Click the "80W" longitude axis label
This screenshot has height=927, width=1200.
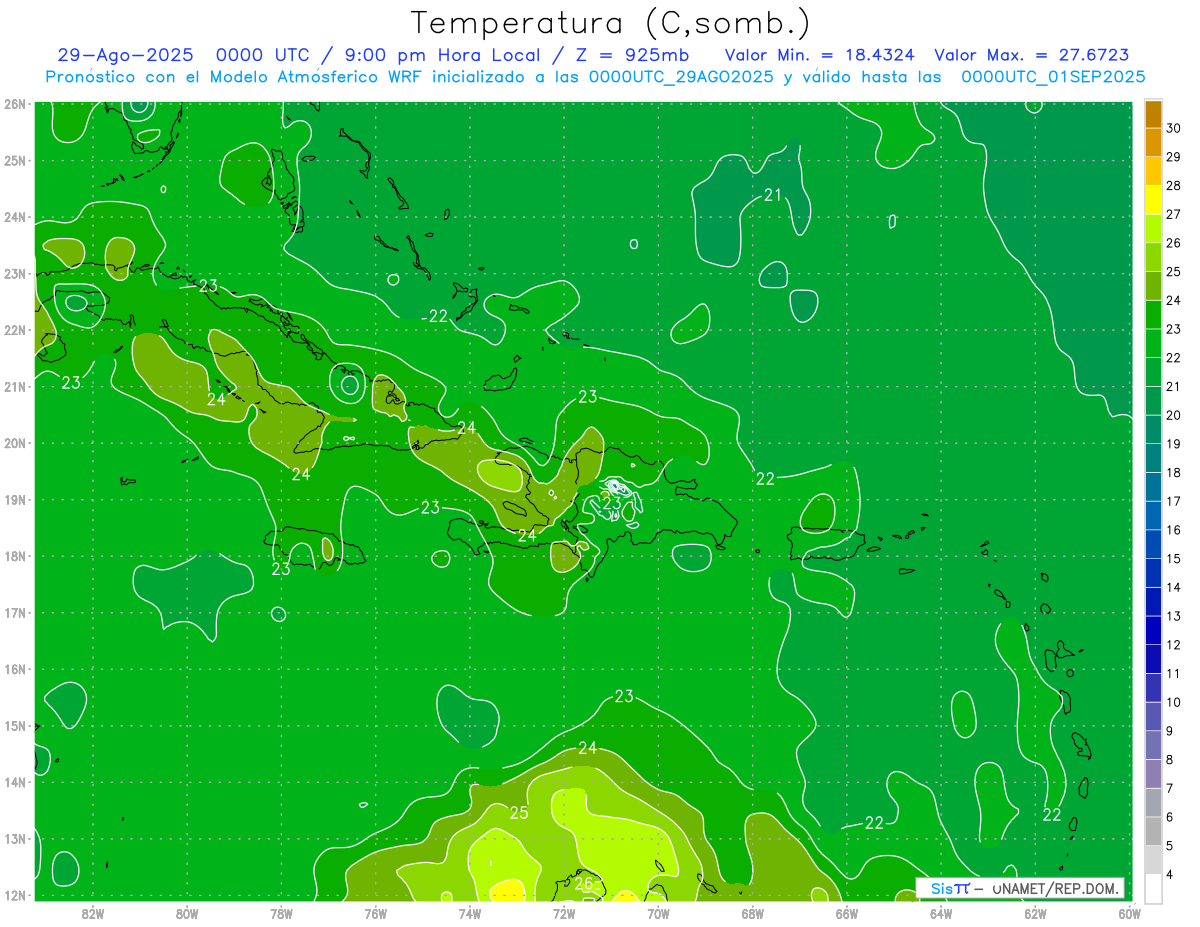187,912
